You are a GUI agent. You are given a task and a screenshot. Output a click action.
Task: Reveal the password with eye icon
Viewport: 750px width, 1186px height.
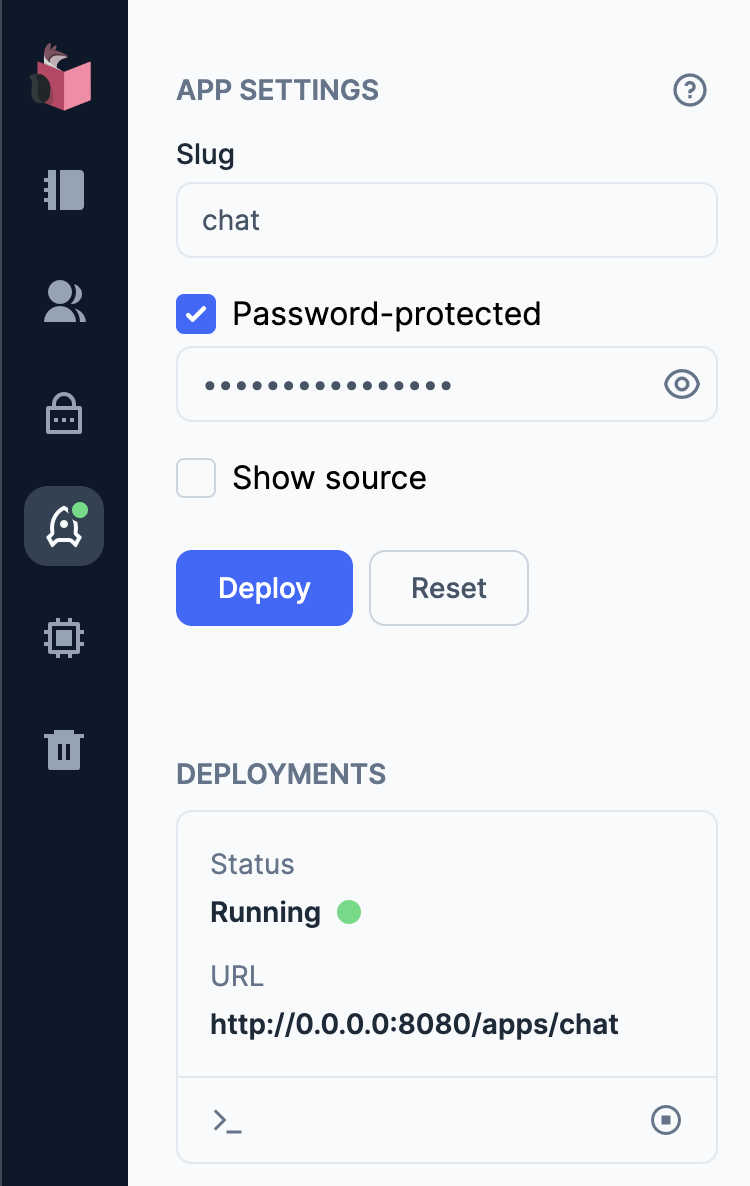pos(682,384)
